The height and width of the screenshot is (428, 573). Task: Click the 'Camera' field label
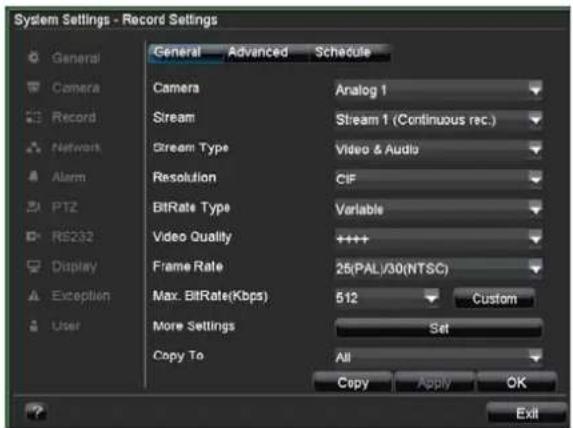(x=176, y=88)
